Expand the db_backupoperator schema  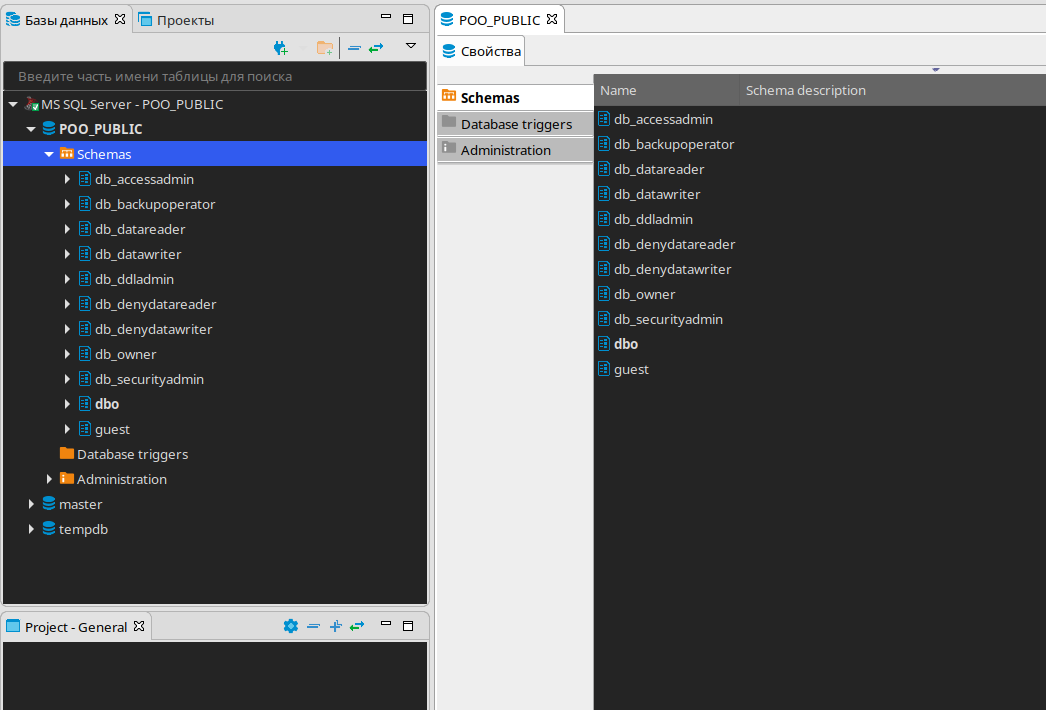click(x=67, y=204)
